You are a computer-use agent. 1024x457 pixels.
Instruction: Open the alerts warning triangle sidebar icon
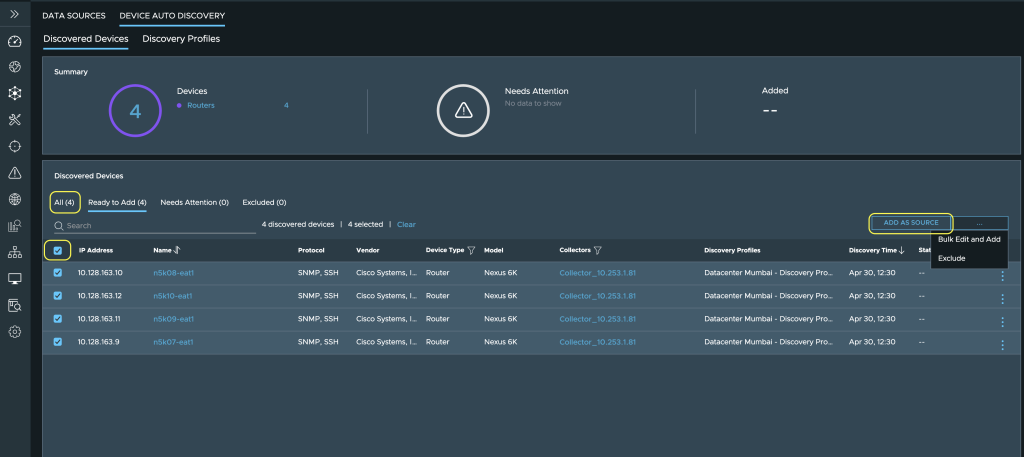(x=14, y=173)
